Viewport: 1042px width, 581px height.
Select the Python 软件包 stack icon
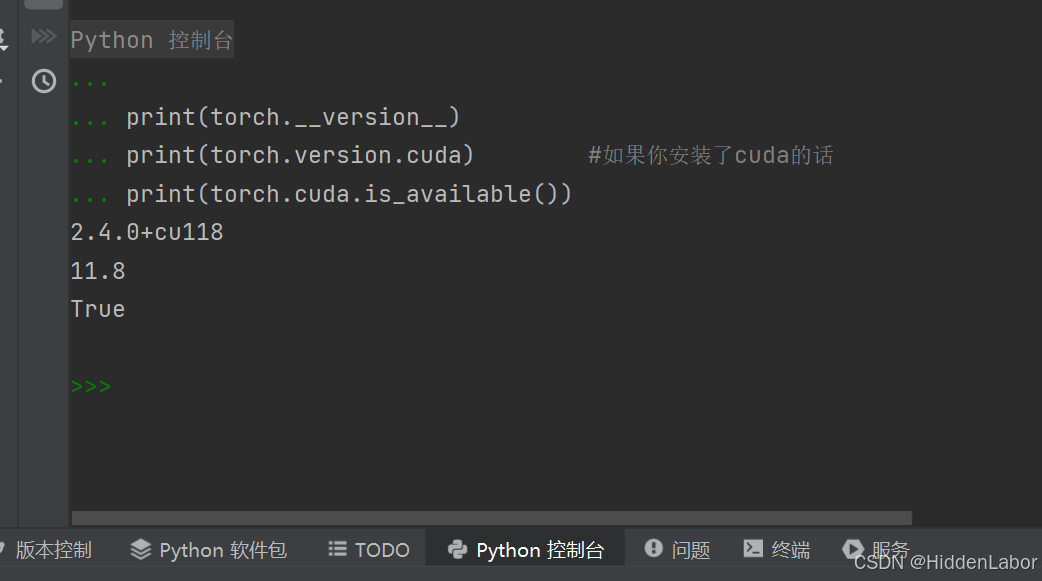point(139,549)
